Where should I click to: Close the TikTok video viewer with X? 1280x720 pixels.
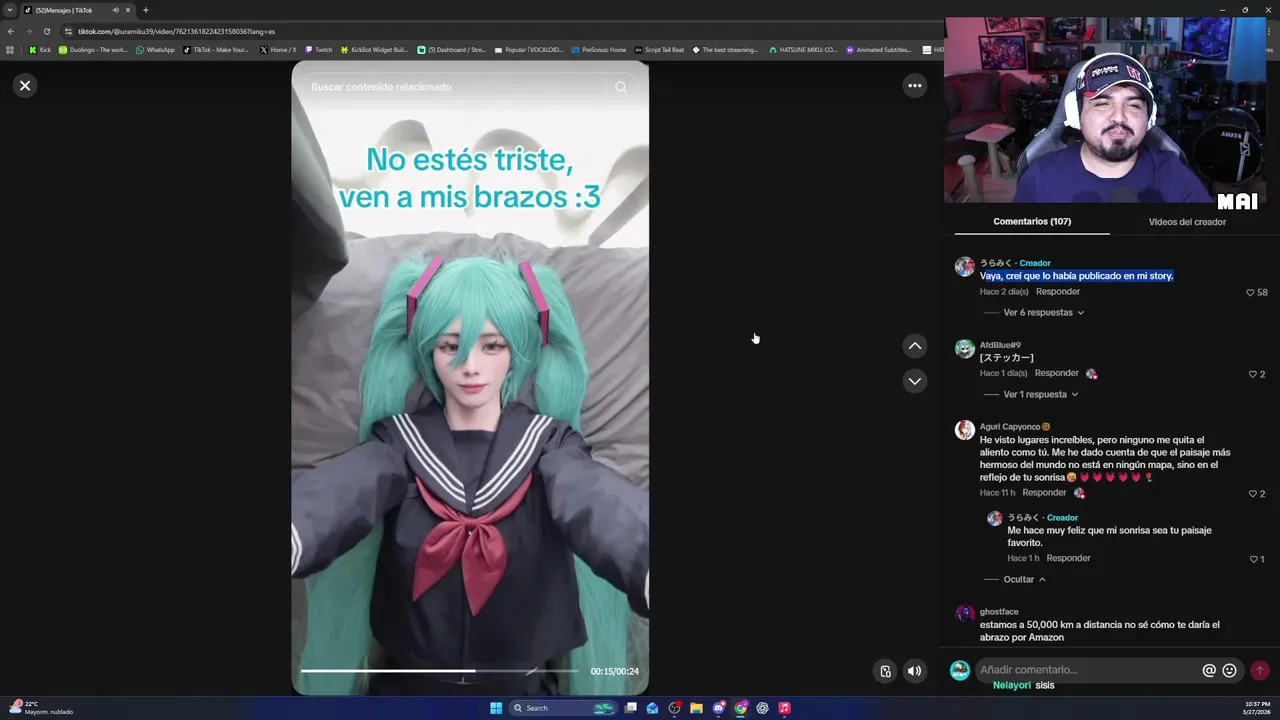(x=25, y=86)
